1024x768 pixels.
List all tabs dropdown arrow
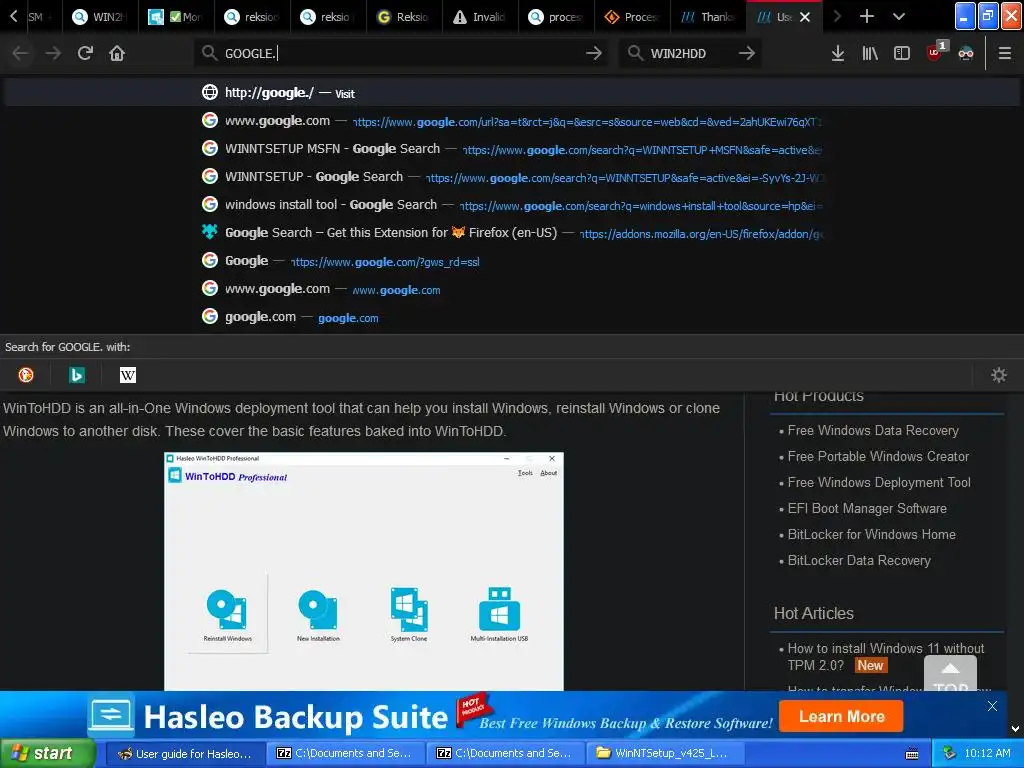tap(899, 16)
